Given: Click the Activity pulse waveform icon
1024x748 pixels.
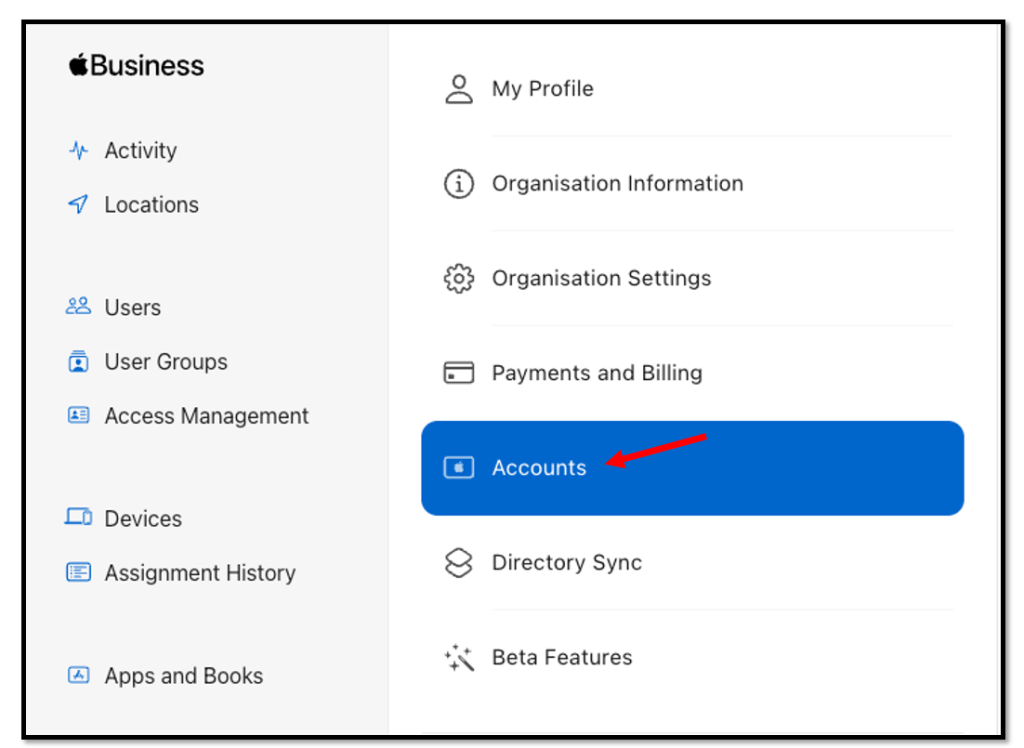Looking at the screenshot, I should pyautogui.click(x=78, y=151).
